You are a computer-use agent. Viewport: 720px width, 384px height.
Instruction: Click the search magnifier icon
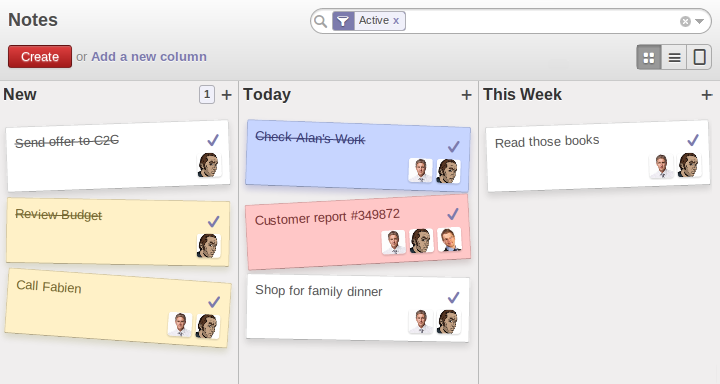click(321, 21)
